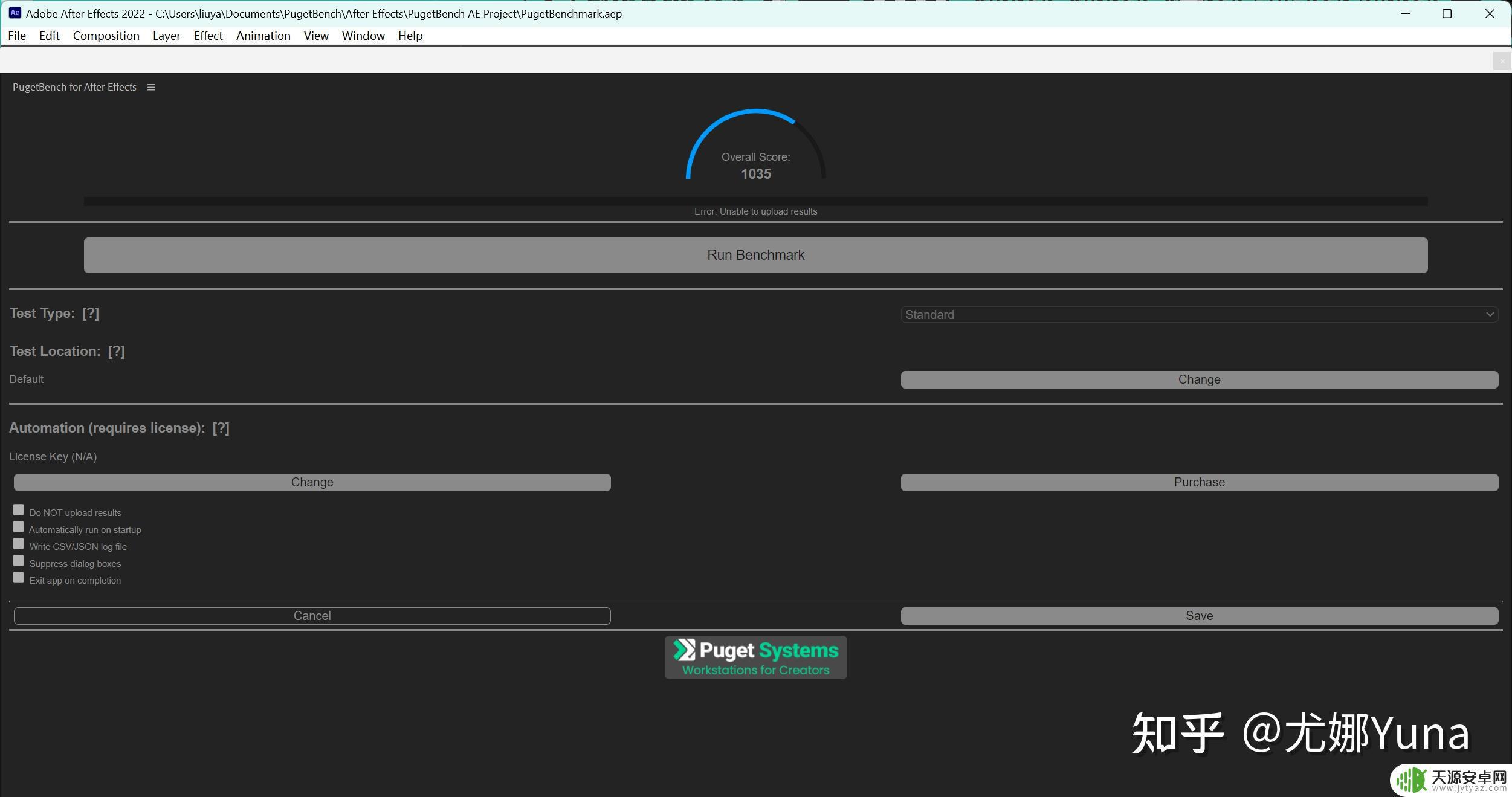Image resolution: width=1512 pixels, height=797 pixels.
Task: Select the PugetBench for After Effects panel tab
Action: point(74,87)
